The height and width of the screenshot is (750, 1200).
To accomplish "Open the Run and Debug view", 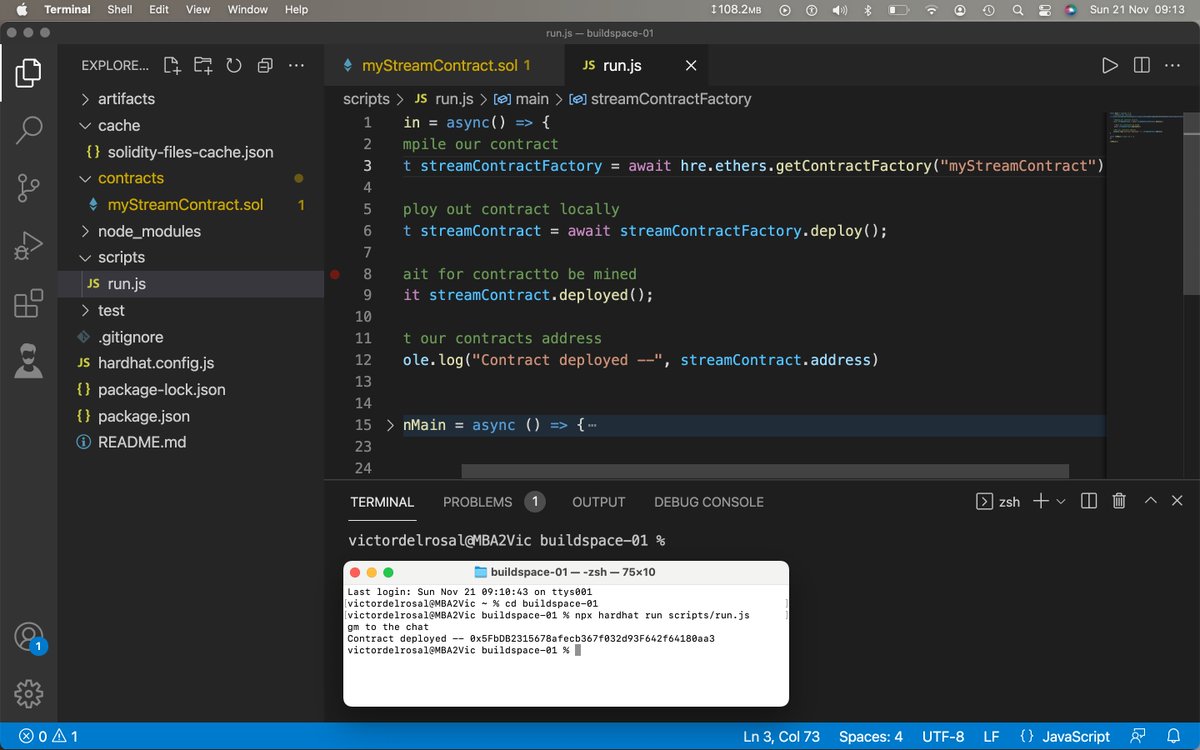I will [x=29, y=245].
